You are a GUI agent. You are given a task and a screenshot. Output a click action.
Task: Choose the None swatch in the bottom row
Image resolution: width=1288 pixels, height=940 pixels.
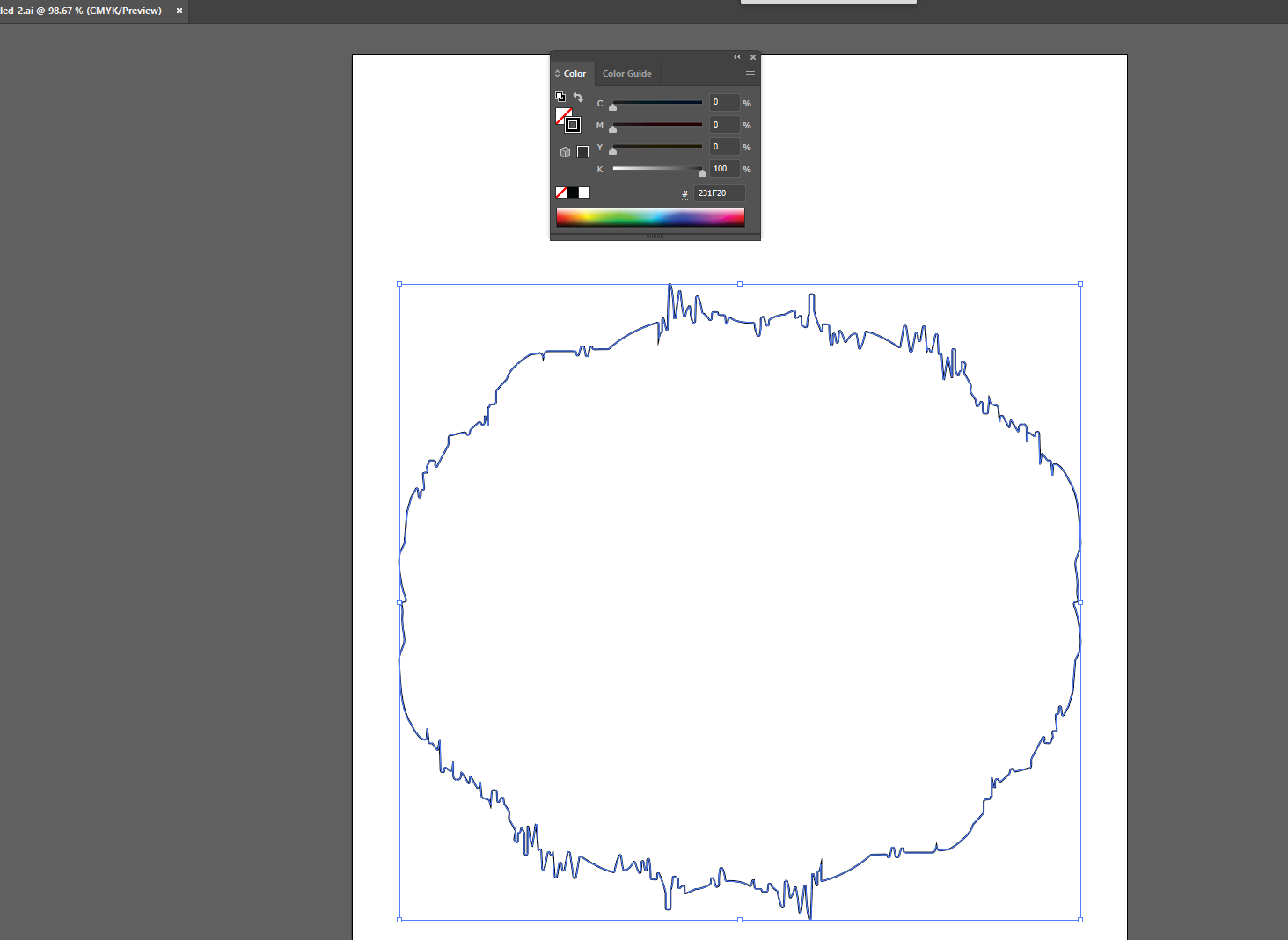point(561,193)
